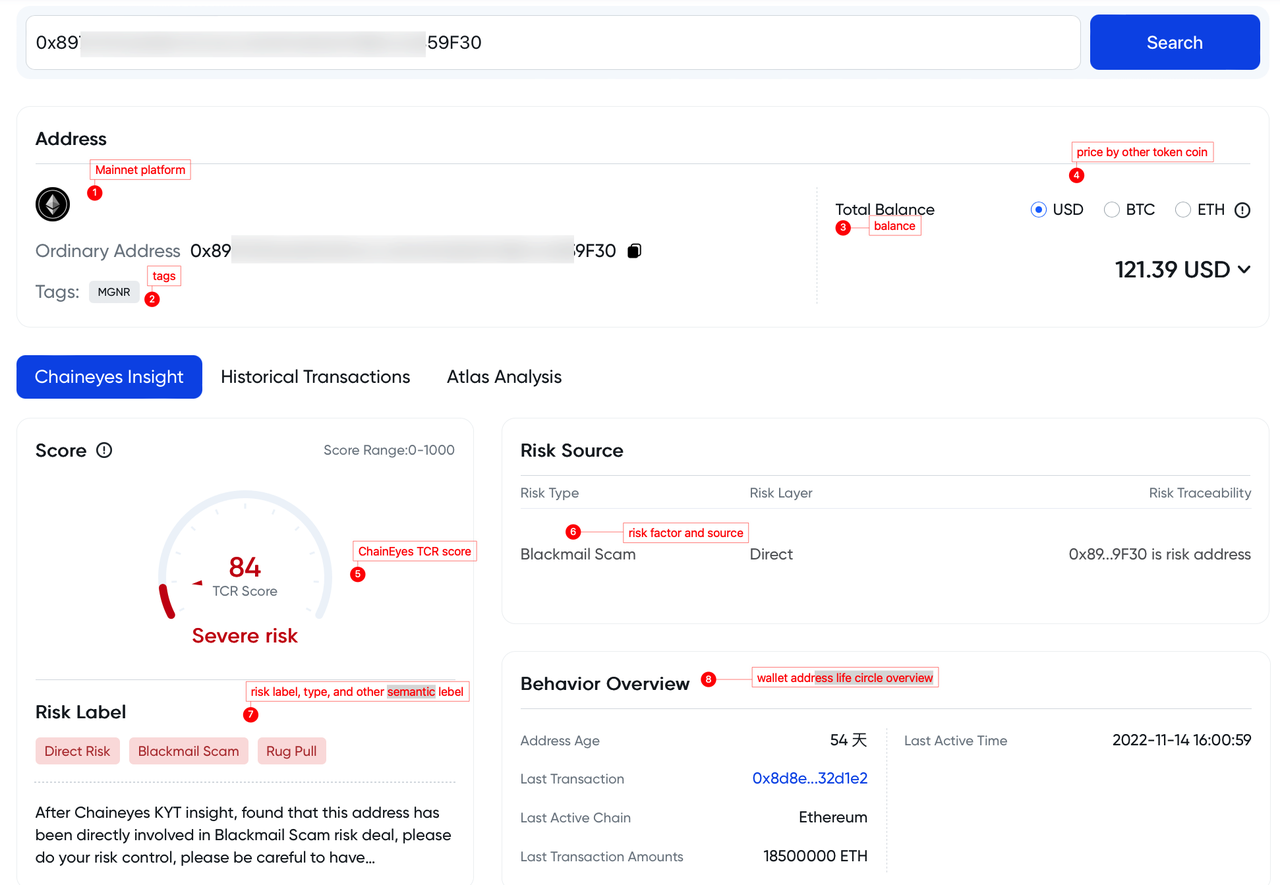
Task: Click the Blackmail Scam risk label chip
Action: 188,751
